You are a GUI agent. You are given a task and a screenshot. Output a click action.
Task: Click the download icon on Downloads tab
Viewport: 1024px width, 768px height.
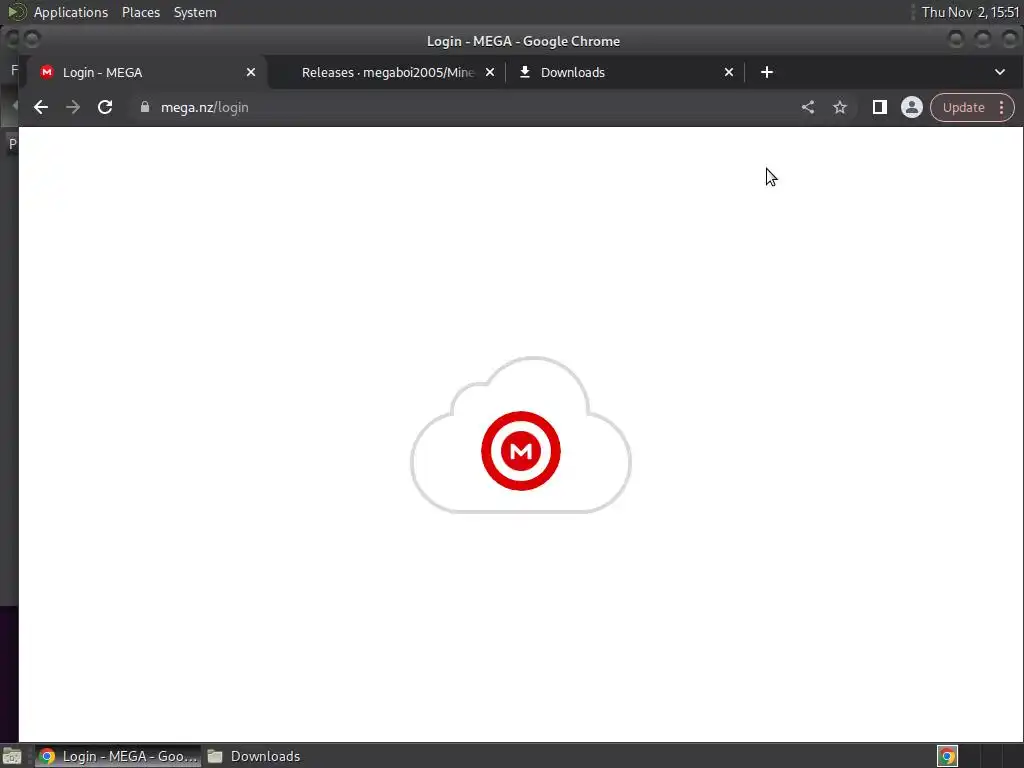point(524,72)
